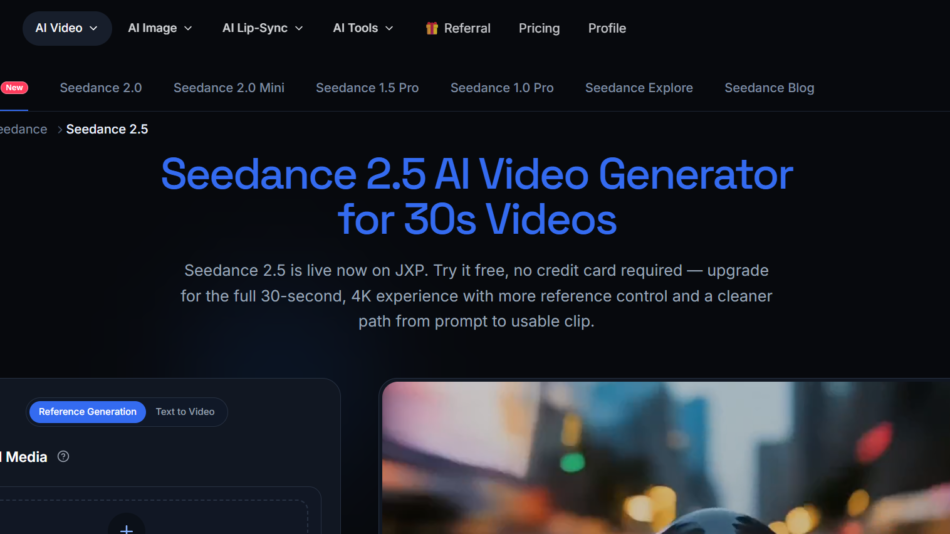Choose the Seedance 1.0 Pro tab

pyautogui.click(x=502, y=88)
